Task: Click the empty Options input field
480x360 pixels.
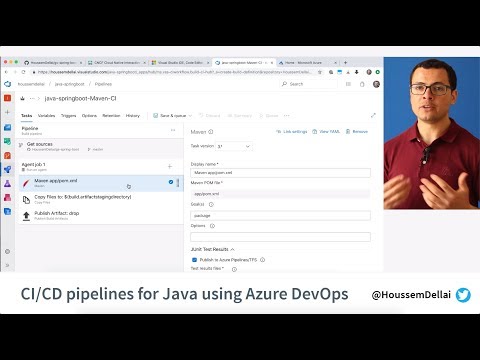Action: (x=280, y=237)
